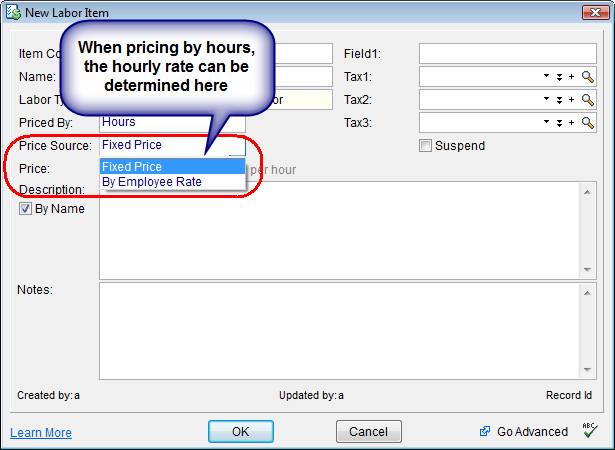This screenshot has width=615, height=450.
Task: Click into the Field1 text box
Action: [507, 54]
